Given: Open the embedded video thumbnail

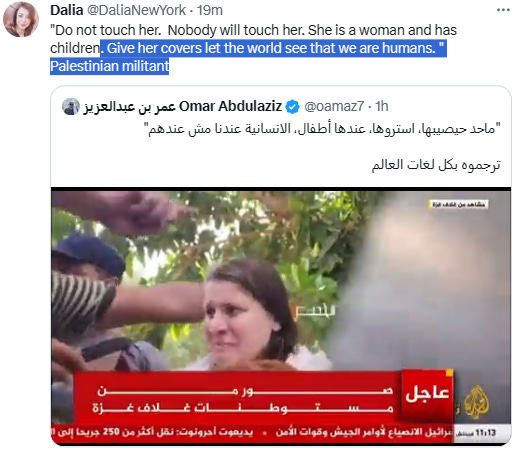Looking at the screenshot, I should tap(281, 316).
